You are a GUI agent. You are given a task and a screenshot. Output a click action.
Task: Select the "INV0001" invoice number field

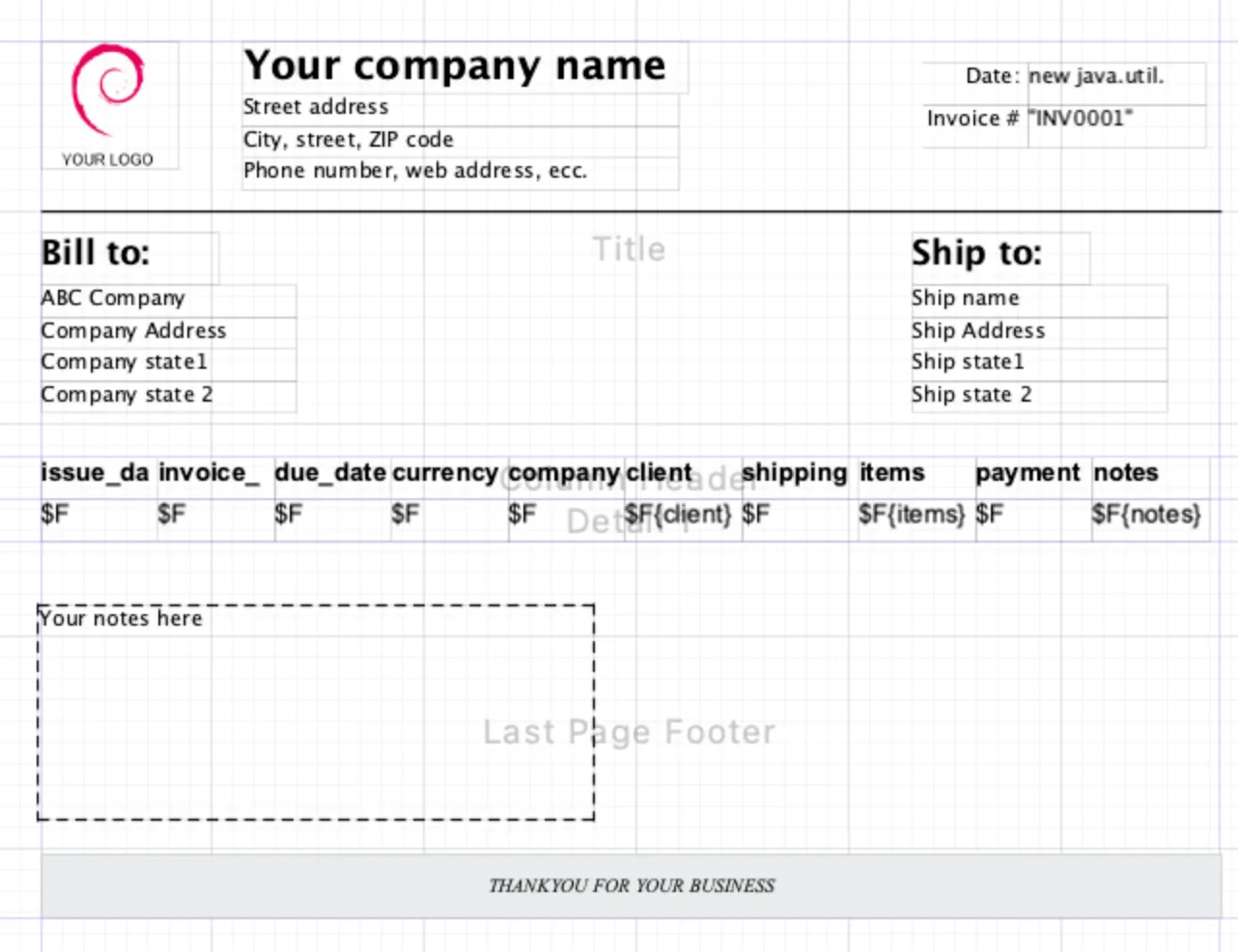(x=1081, y=119)
